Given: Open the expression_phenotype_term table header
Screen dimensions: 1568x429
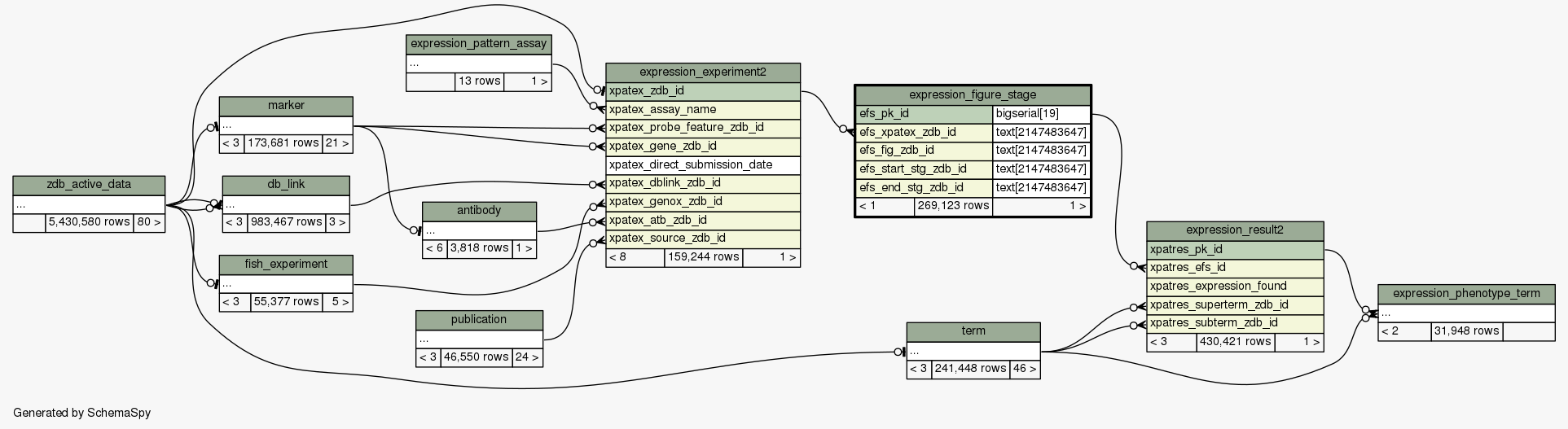Looking at the screenshot, I should (1466, 294).
